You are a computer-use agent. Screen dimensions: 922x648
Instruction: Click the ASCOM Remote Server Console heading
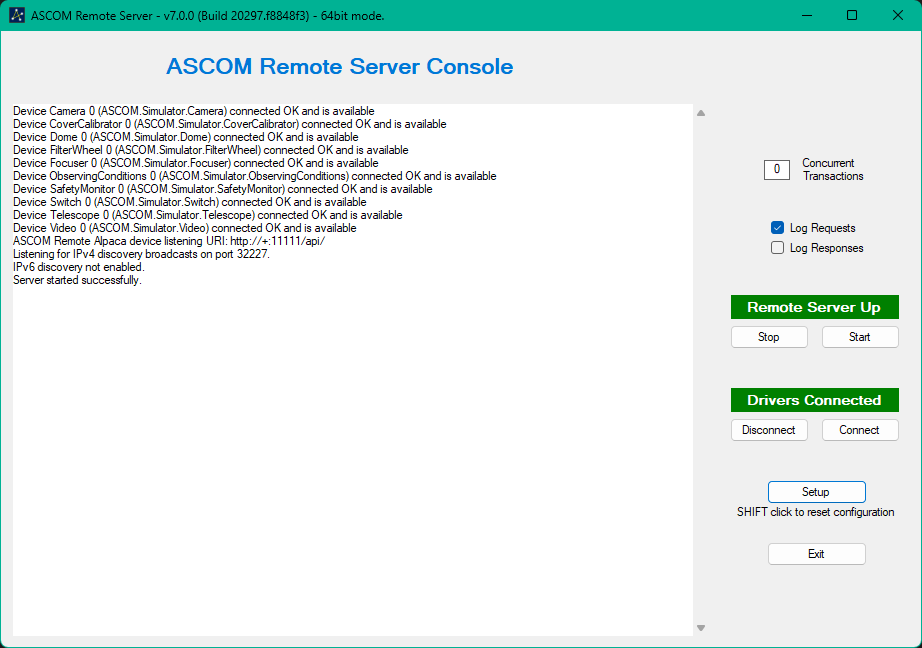pos(339,67)
